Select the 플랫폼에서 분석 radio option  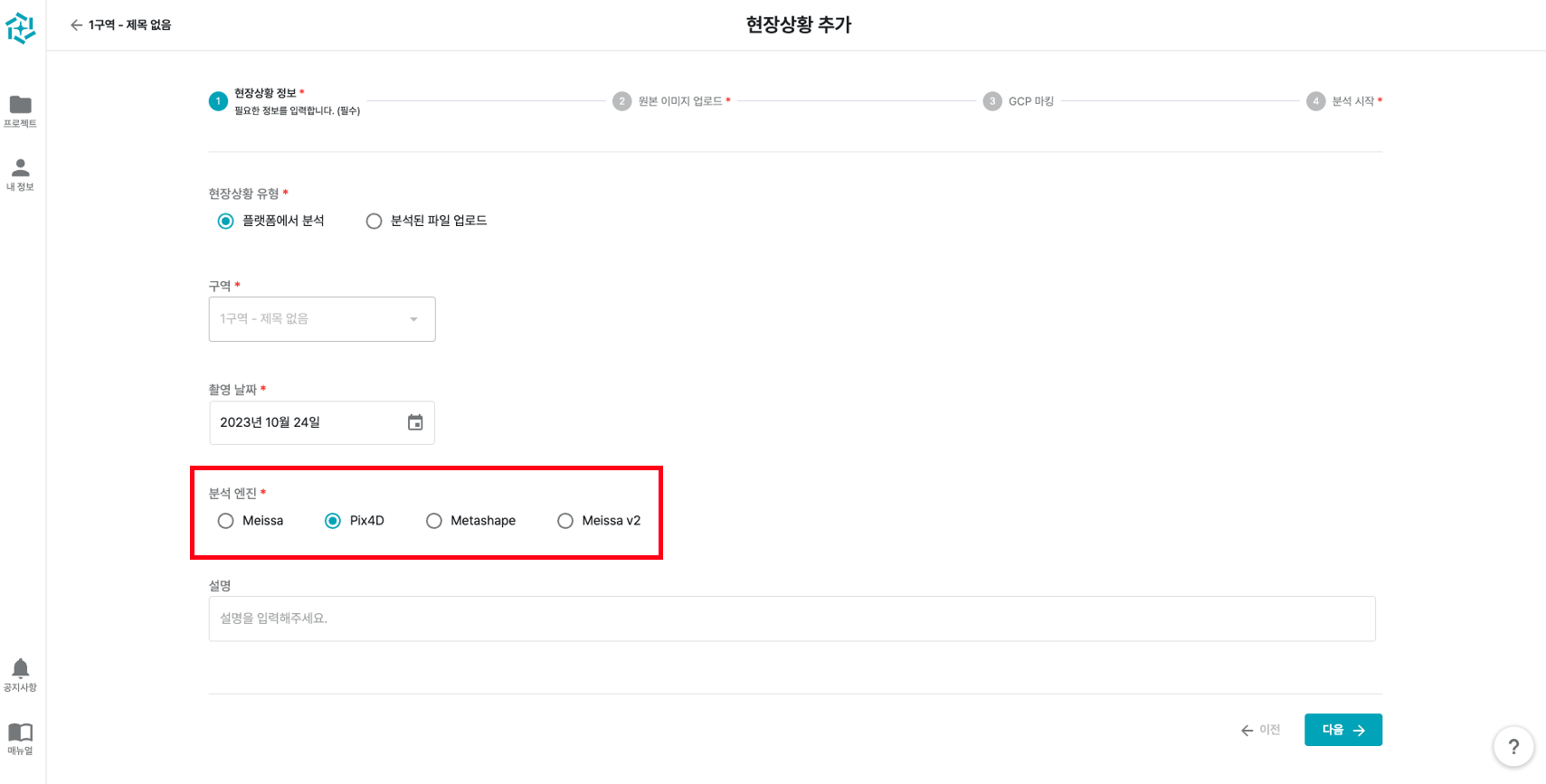point(226,222)
